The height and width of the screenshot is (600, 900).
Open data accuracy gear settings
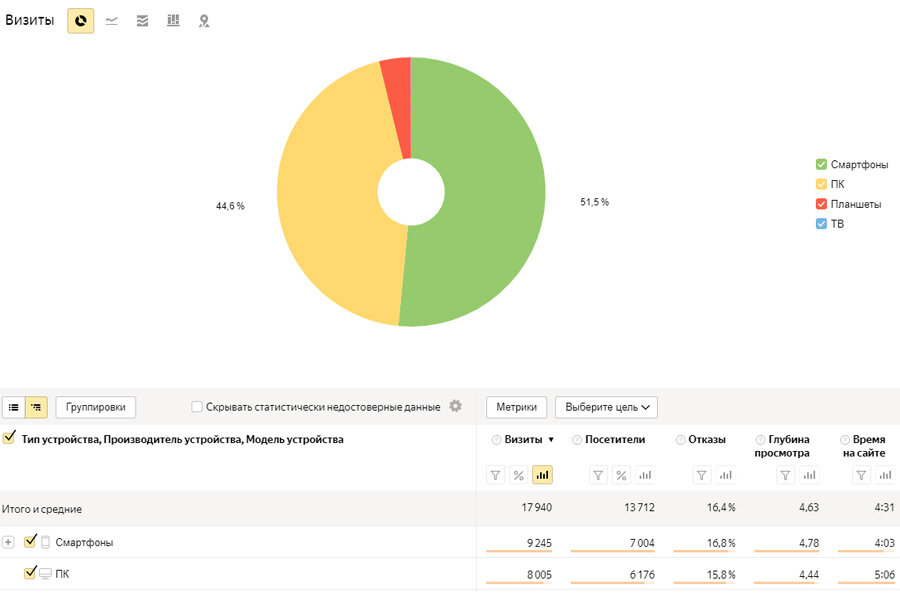point(455,406)
